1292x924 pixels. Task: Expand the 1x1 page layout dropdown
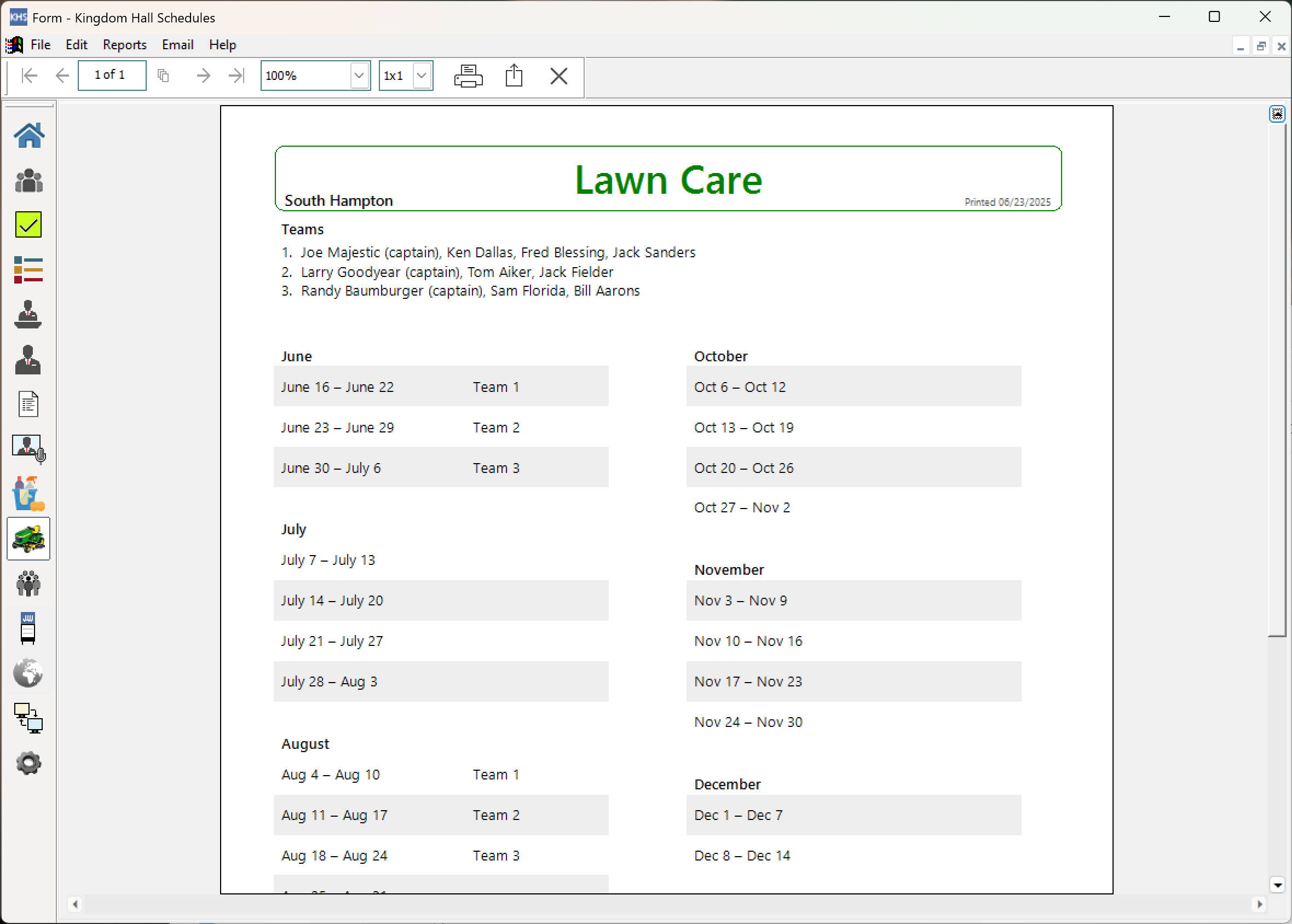(x=422, y=76)
